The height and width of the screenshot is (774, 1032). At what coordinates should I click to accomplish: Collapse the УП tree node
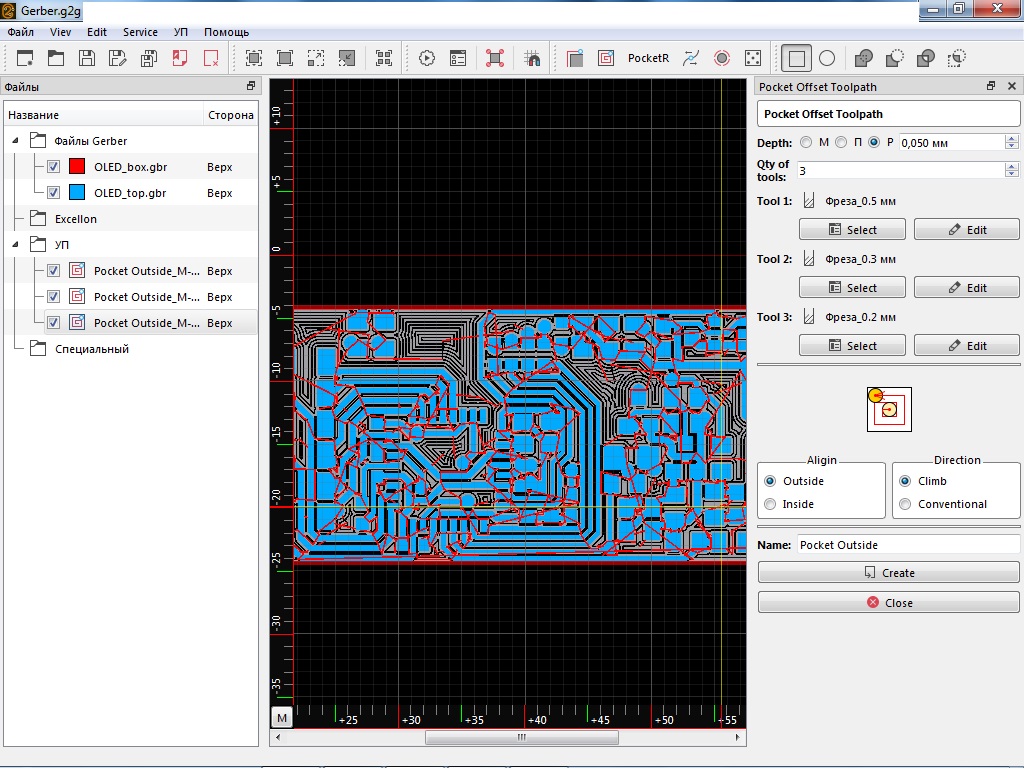pos(16,245)
